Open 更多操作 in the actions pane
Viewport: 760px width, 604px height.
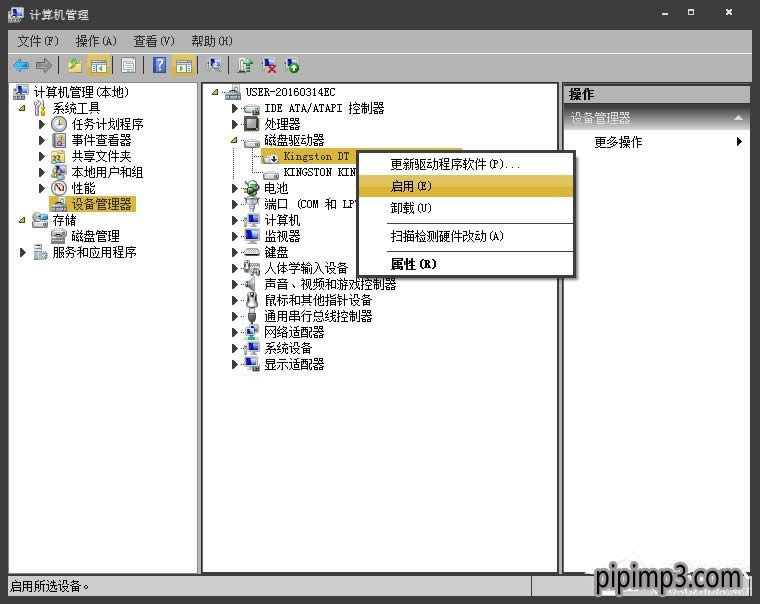tap(618, 142)
